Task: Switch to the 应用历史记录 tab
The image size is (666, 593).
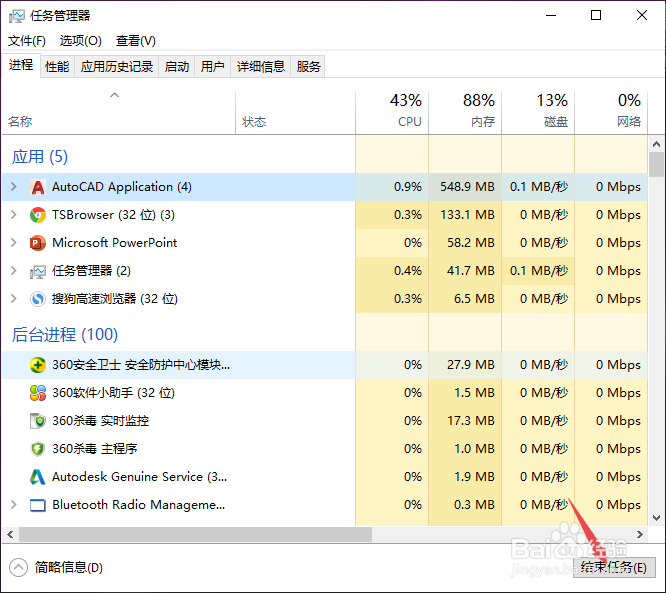Action: (x=116, y=67)
